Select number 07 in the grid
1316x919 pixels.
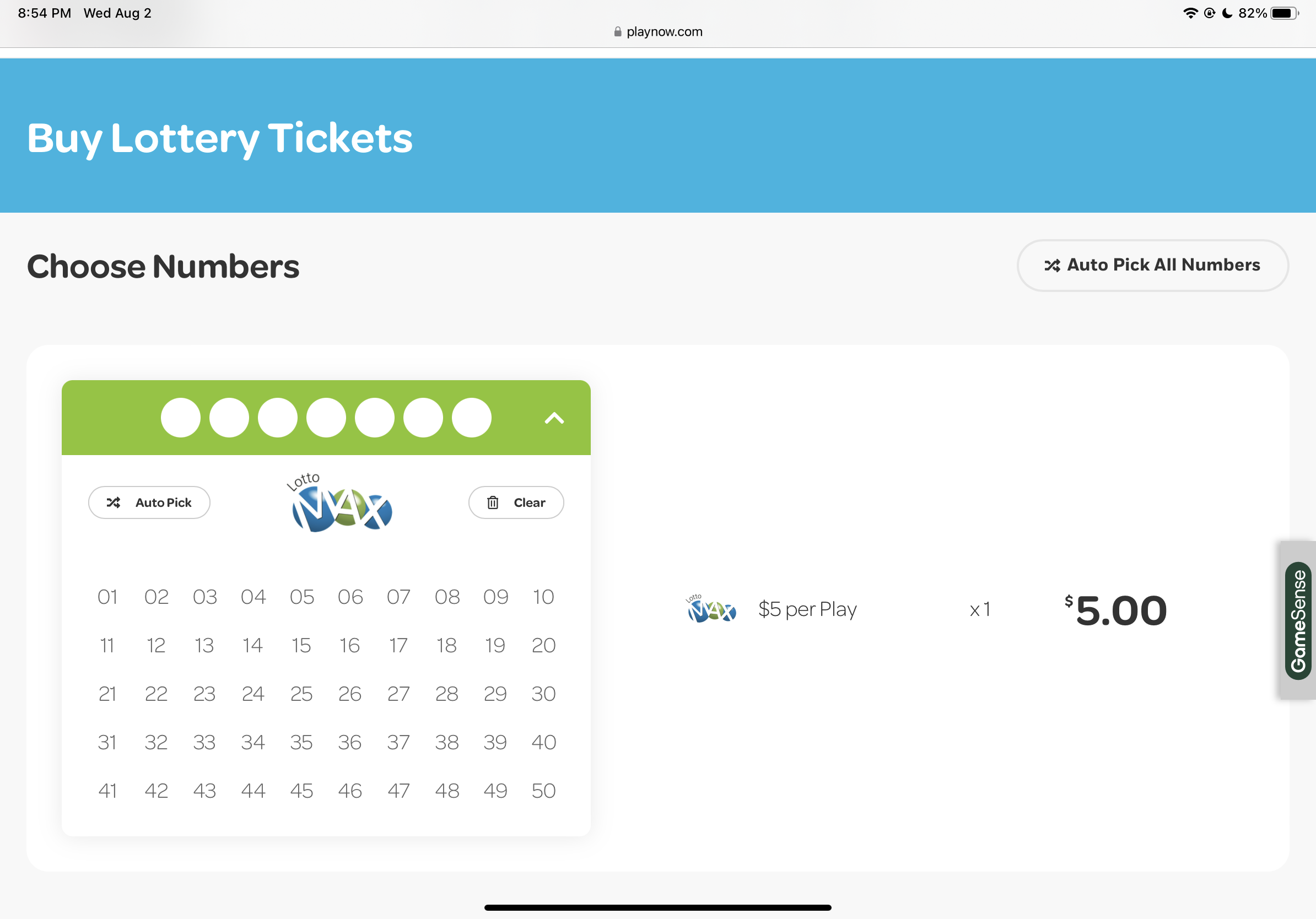pyautogui.click(x=398, y=597)
